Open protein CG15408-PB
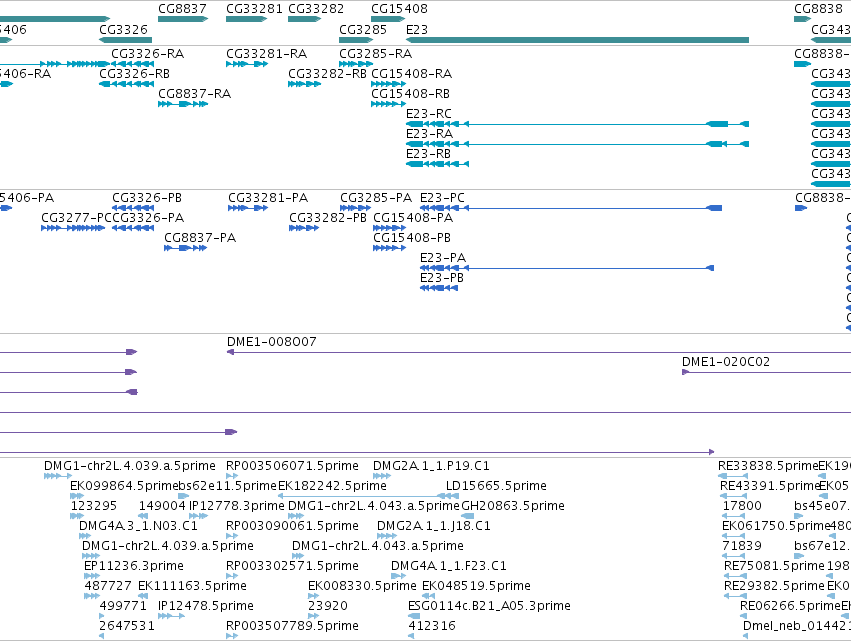851x641 pixels. pyautogui.click(x=389, y=248)
